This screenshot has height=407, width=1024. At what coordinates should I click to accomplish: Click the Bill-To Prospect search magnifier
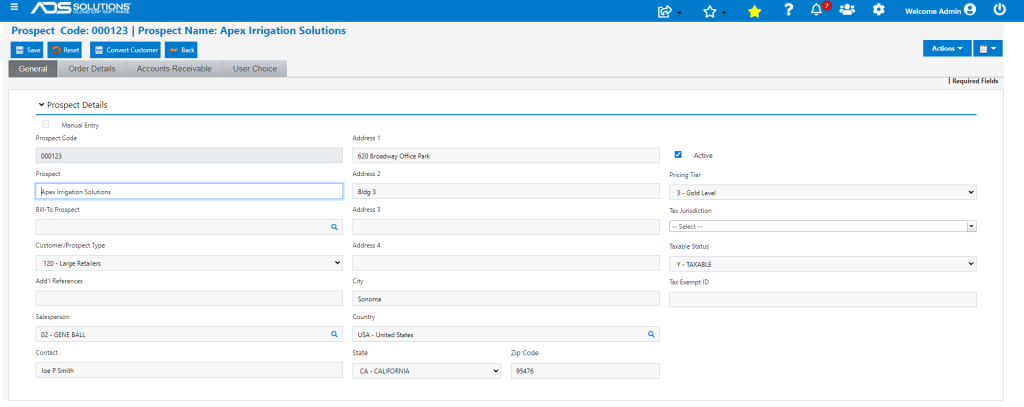(334, 227)
